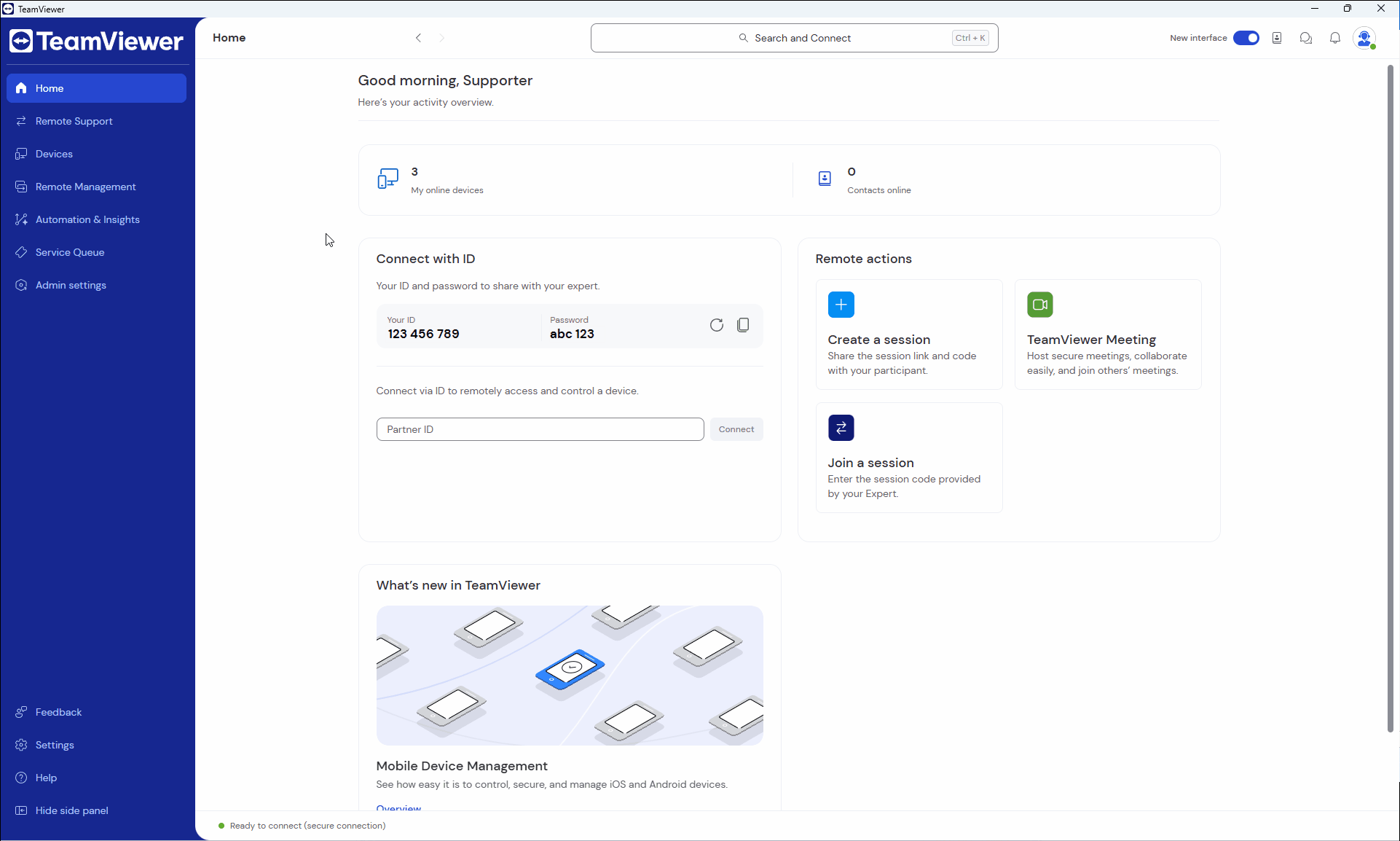
Task: Navigate forward with the right chevron
Action: [442, 38]
